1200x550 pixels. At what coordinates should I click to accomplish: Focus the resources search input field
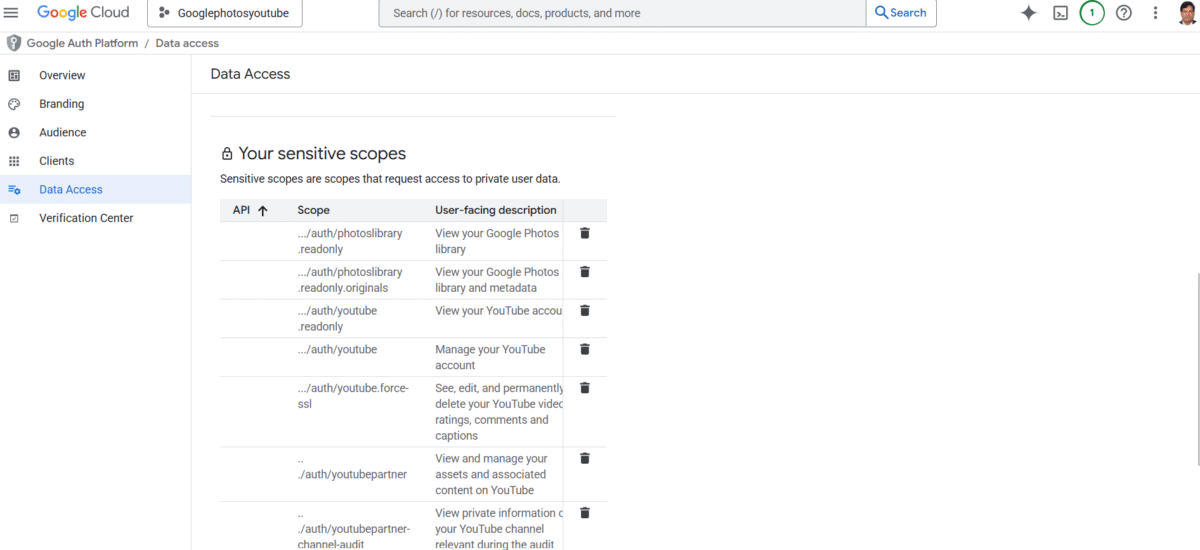[x=620, y=13]
